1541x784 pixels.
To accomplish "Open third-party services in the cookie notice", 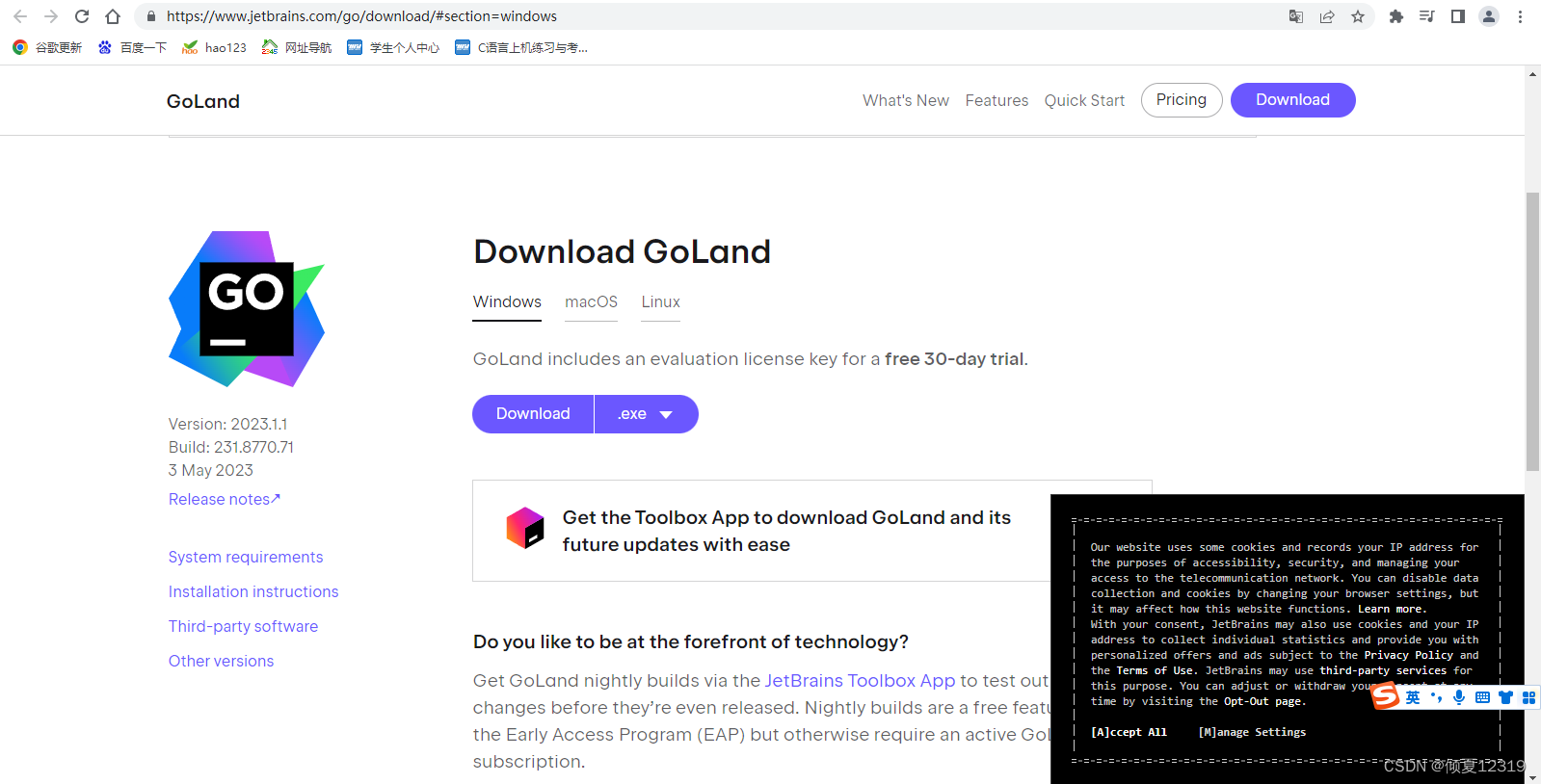I will (x=1383, y=670).
